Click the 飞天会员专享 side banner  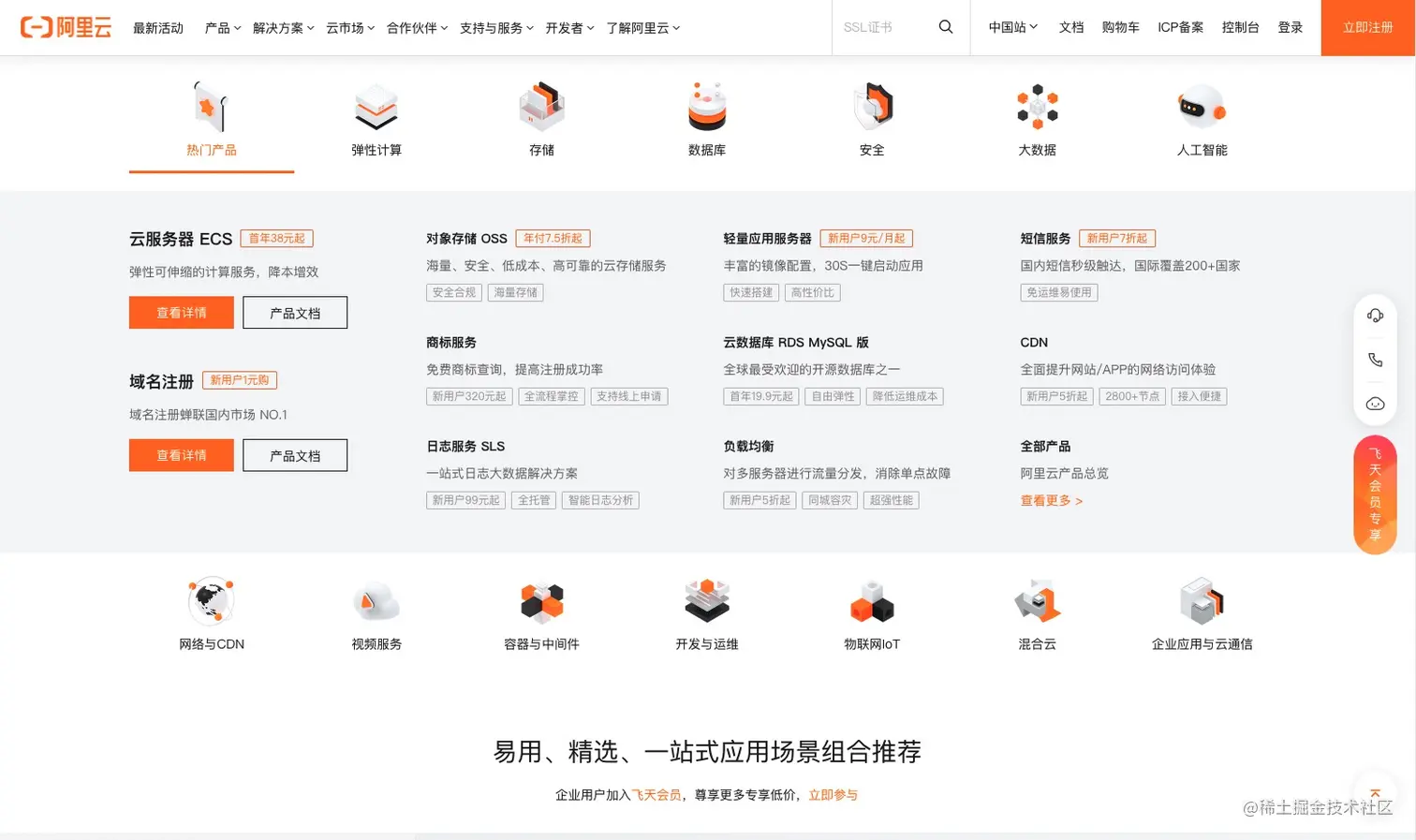tap(1375, 494)
